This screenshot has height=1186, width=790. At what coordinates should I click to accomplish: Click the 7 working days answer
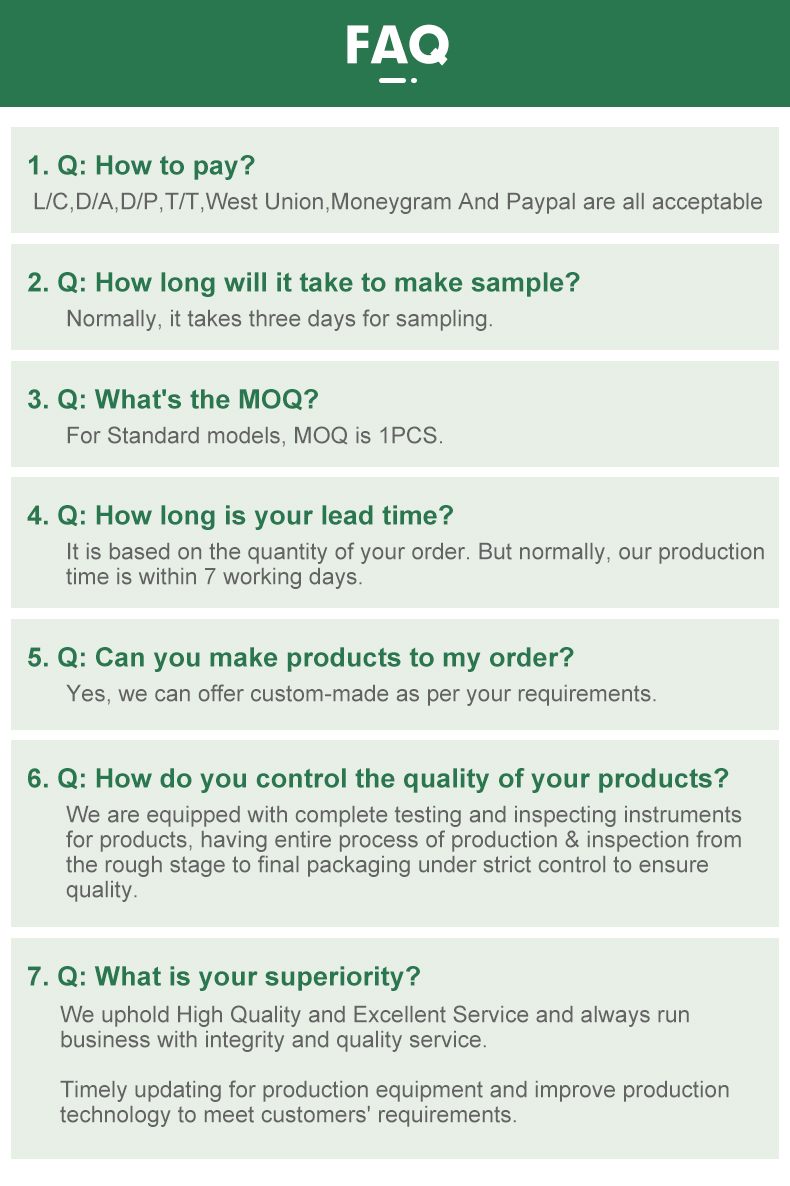click(415, 564)
